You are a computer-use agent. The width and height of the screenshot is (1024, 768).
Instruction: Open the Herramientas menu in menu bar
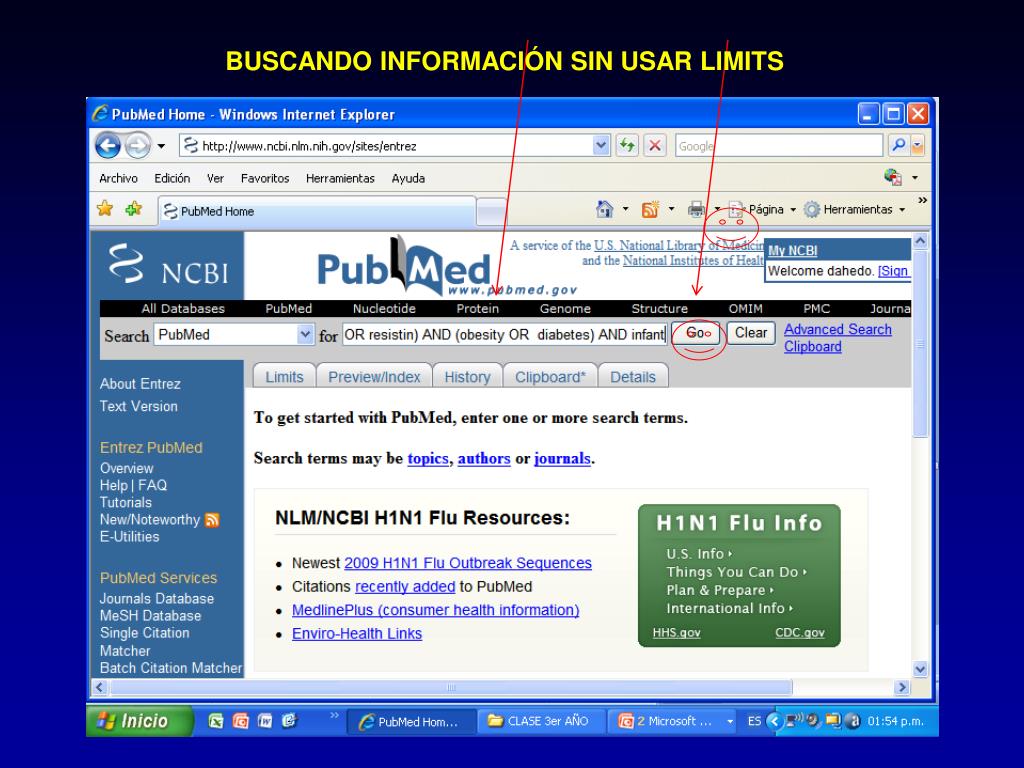coord(340,178)
